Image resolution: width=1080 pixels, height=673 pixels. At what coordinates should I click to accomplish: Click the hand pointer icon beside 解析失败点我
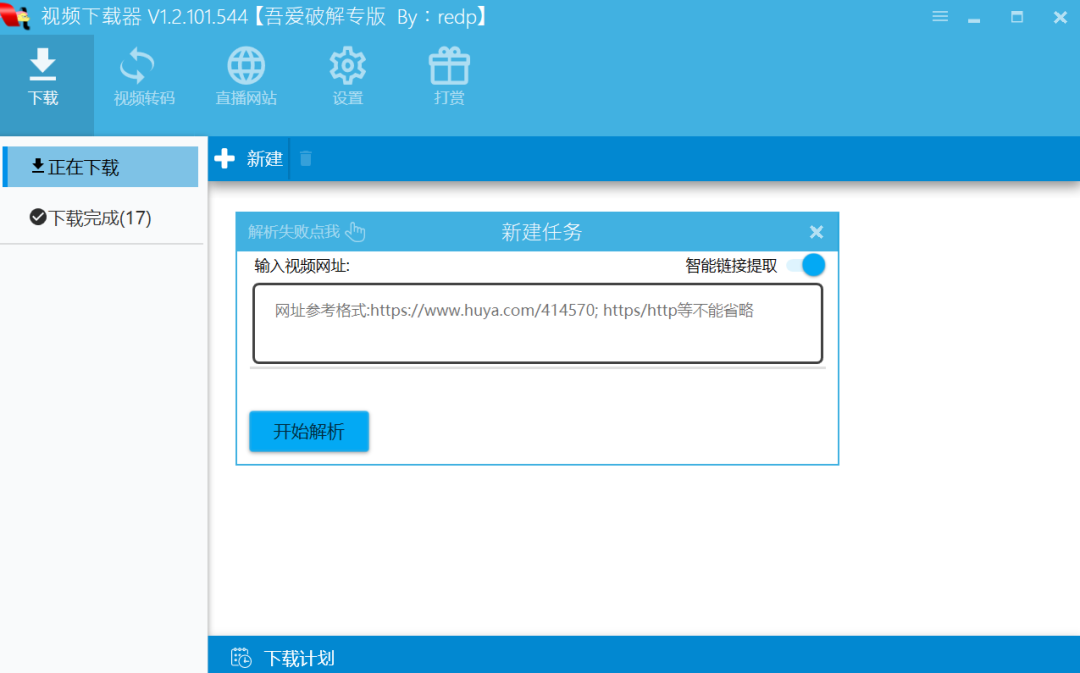tap(356, 231)
